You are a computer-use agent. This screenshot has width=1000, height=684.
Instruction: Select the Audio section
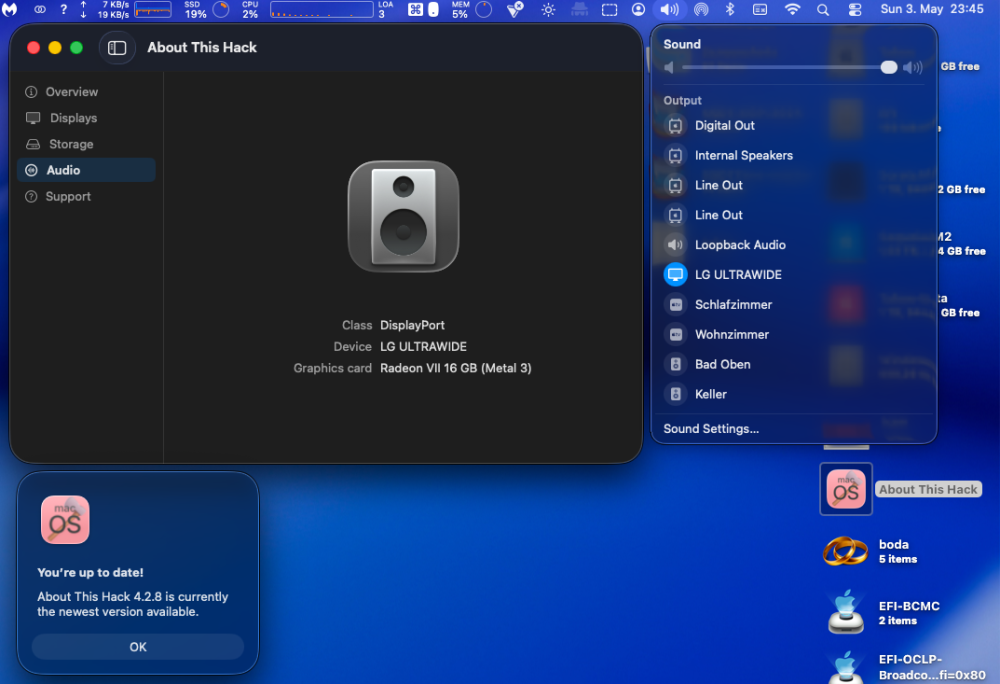pos(86,170)
